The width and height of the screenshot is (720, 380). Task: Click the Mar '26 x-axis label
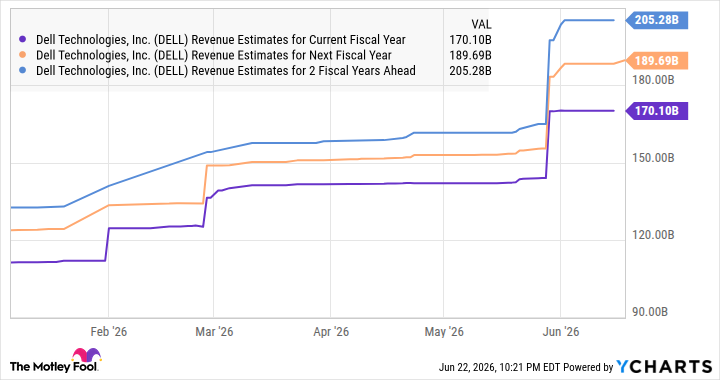click(x=214, y=332)
